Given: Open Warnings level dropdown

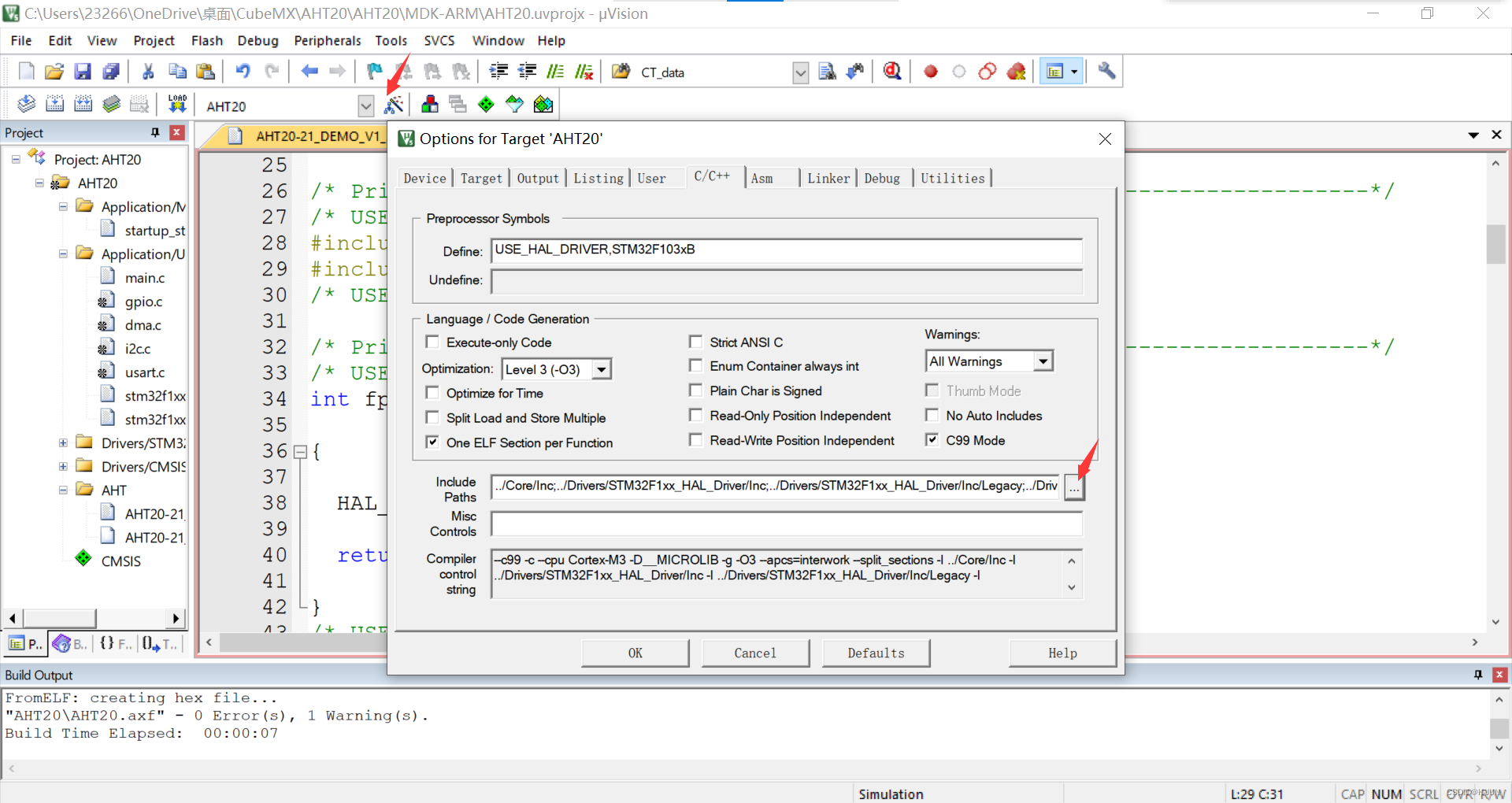Looking at the screenshot, I should tap(1043, 361).
